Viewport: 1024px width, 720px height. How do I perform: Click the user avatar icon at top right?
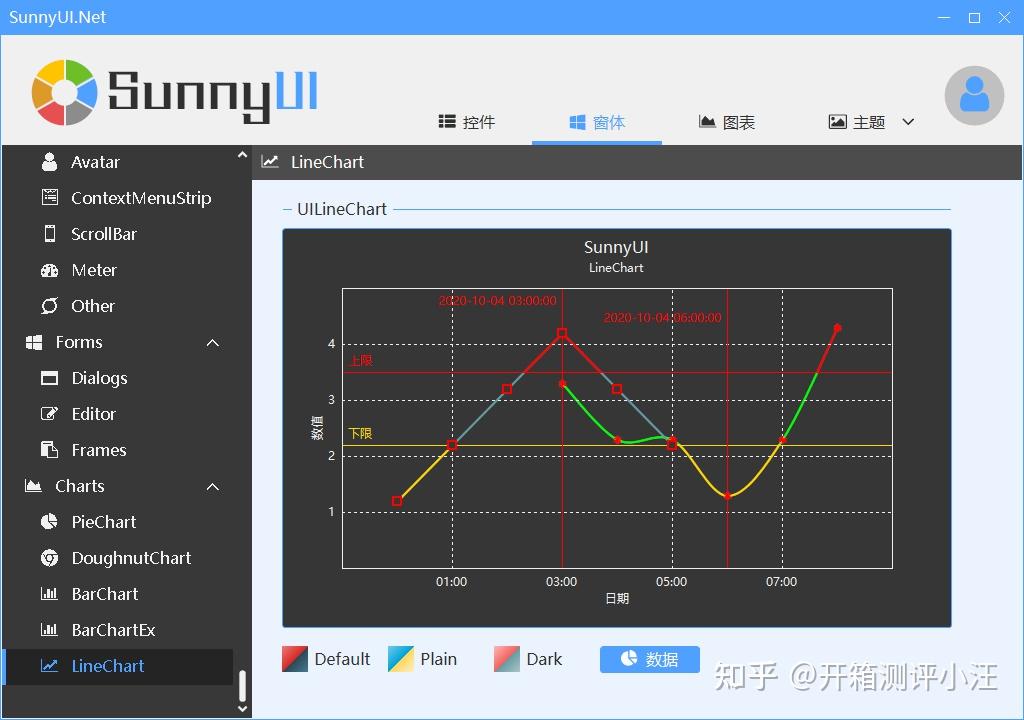[x=974, y=95]
